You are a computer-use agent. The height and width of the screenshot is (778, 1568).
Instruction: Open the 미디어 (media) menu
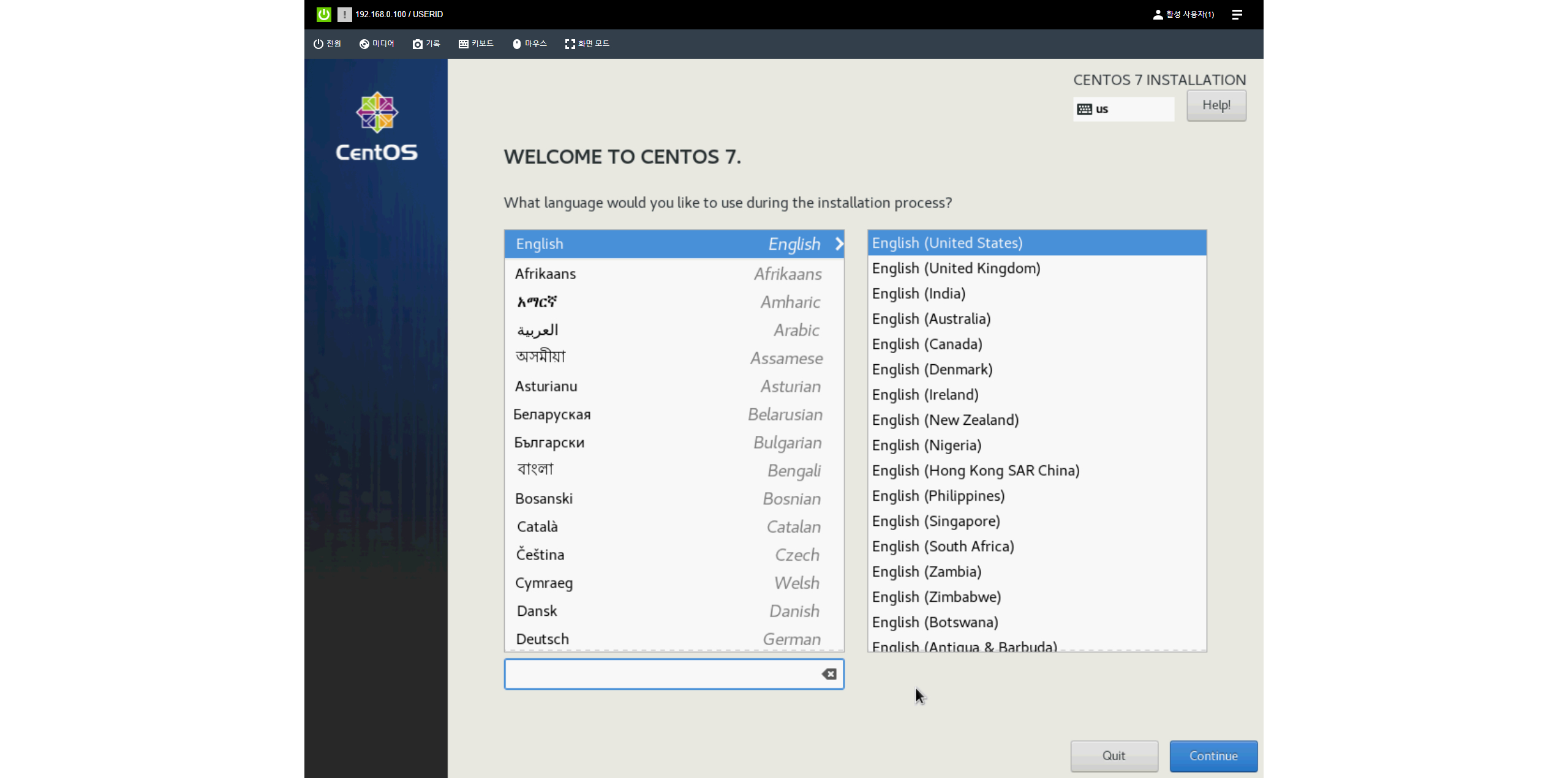point(377,43)
